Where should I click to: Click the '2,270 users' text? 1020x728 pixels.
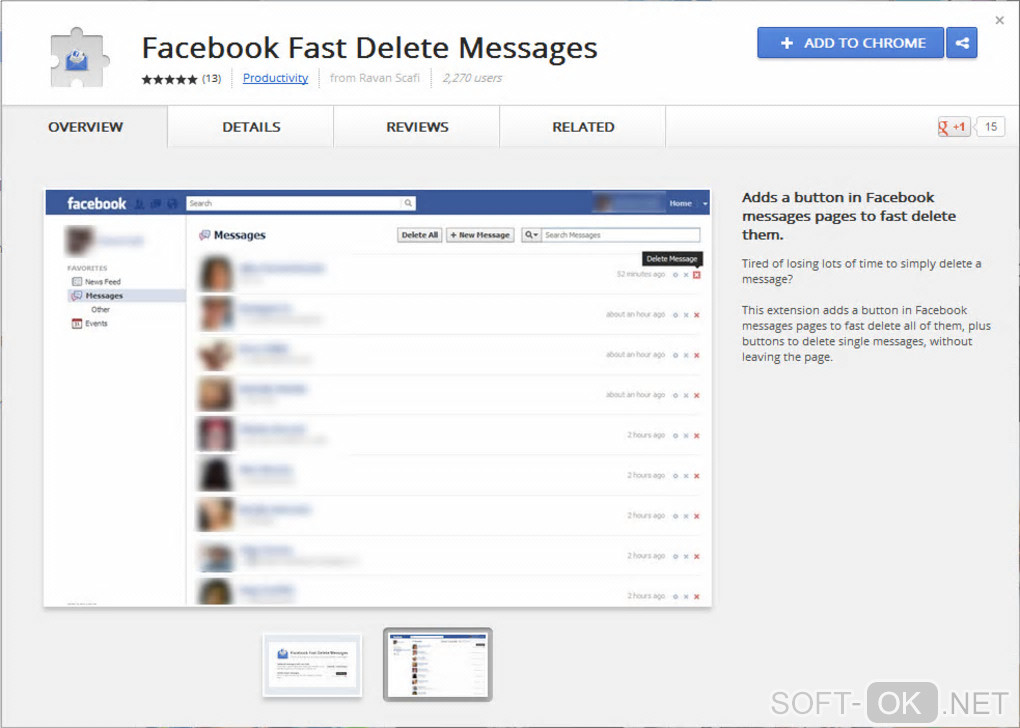[x=472, y=77]
